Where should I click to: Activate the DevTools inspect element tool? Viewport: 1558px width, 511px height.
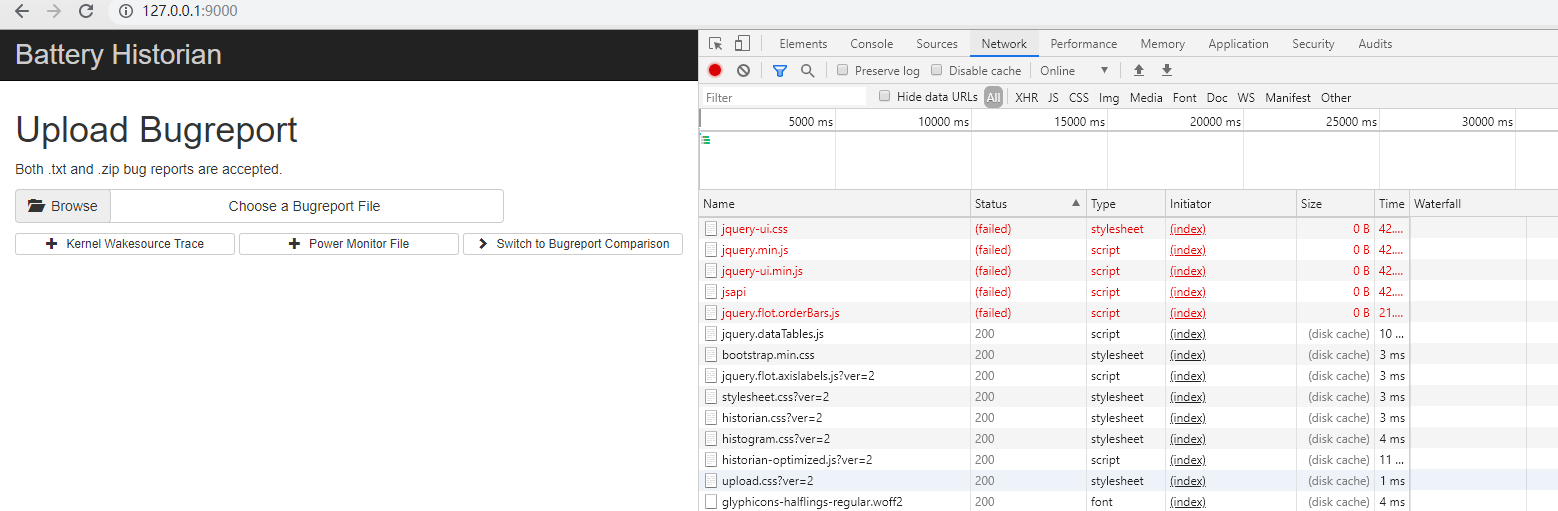[x=716, y=44]
